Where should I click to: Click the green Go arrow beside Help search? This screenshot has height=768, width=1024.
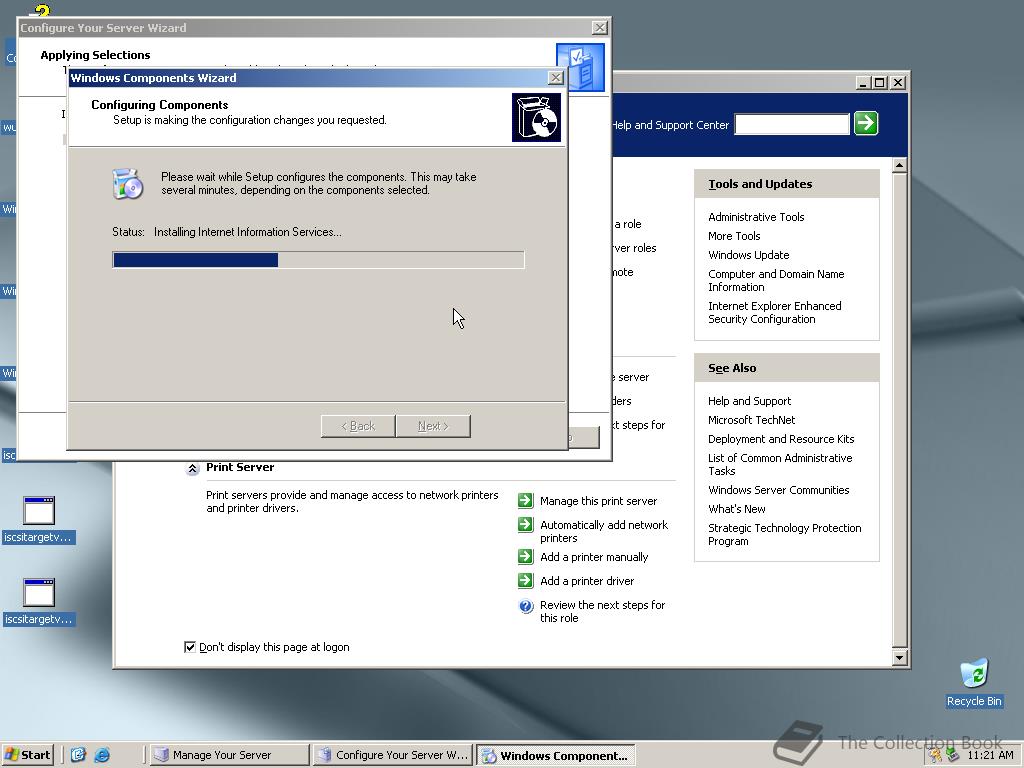(x=866, y=123)
